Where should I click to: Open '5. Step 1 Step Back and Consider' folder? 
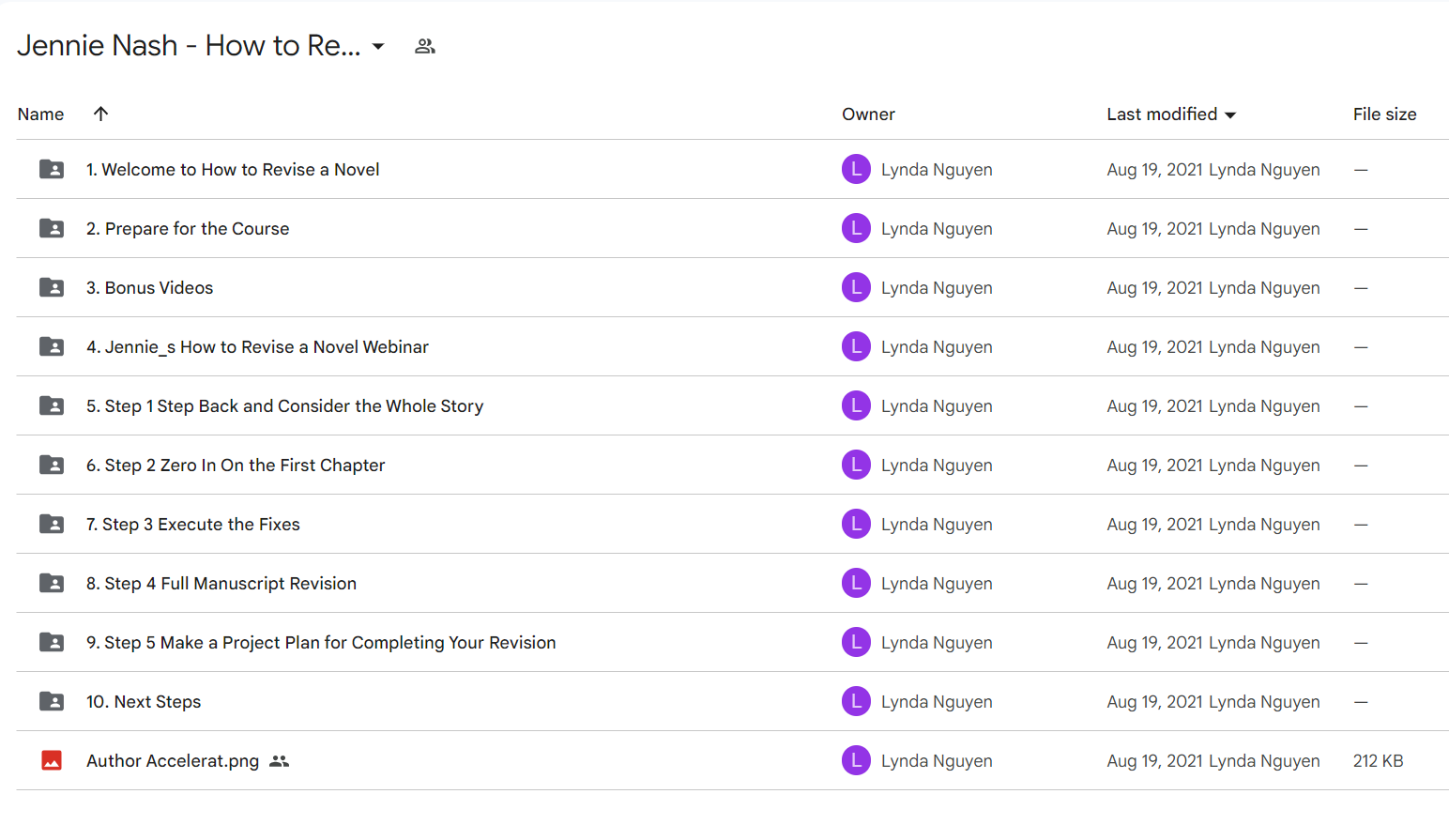tap(284, 406)
